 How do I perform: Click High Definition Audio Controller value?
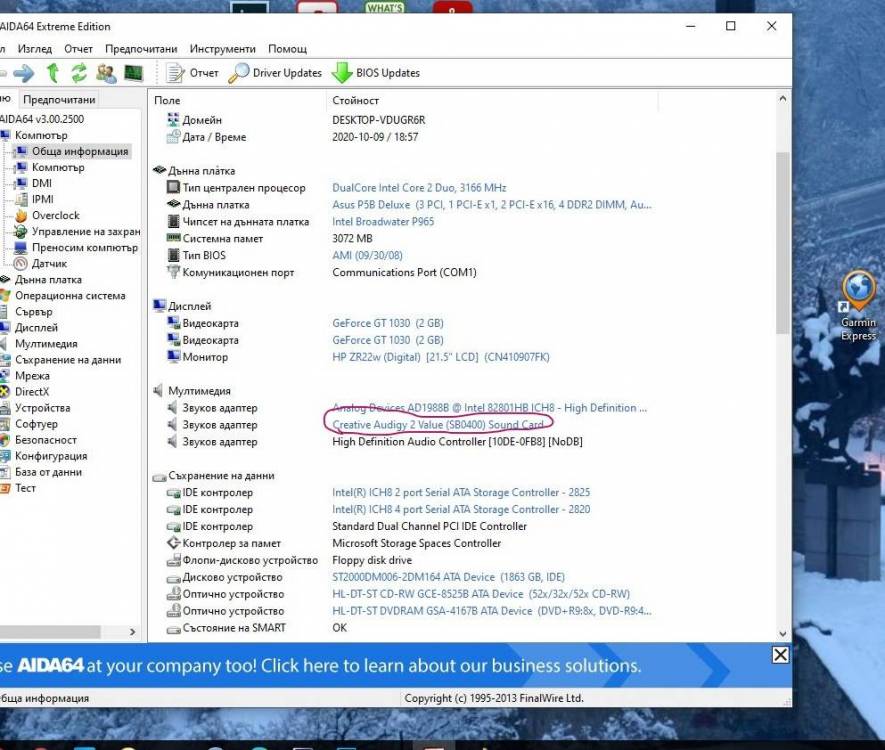coord(457,442)
